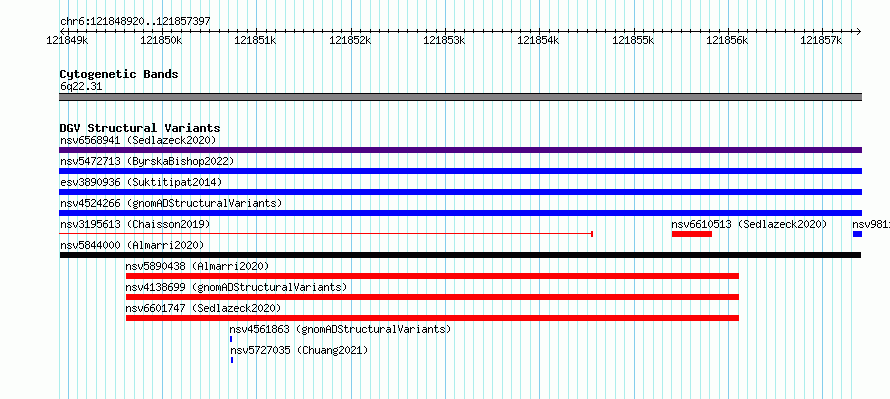Click the nsv6601747 (Sedlazeck2020) label

pyautogui.click(x=203, y=308)
